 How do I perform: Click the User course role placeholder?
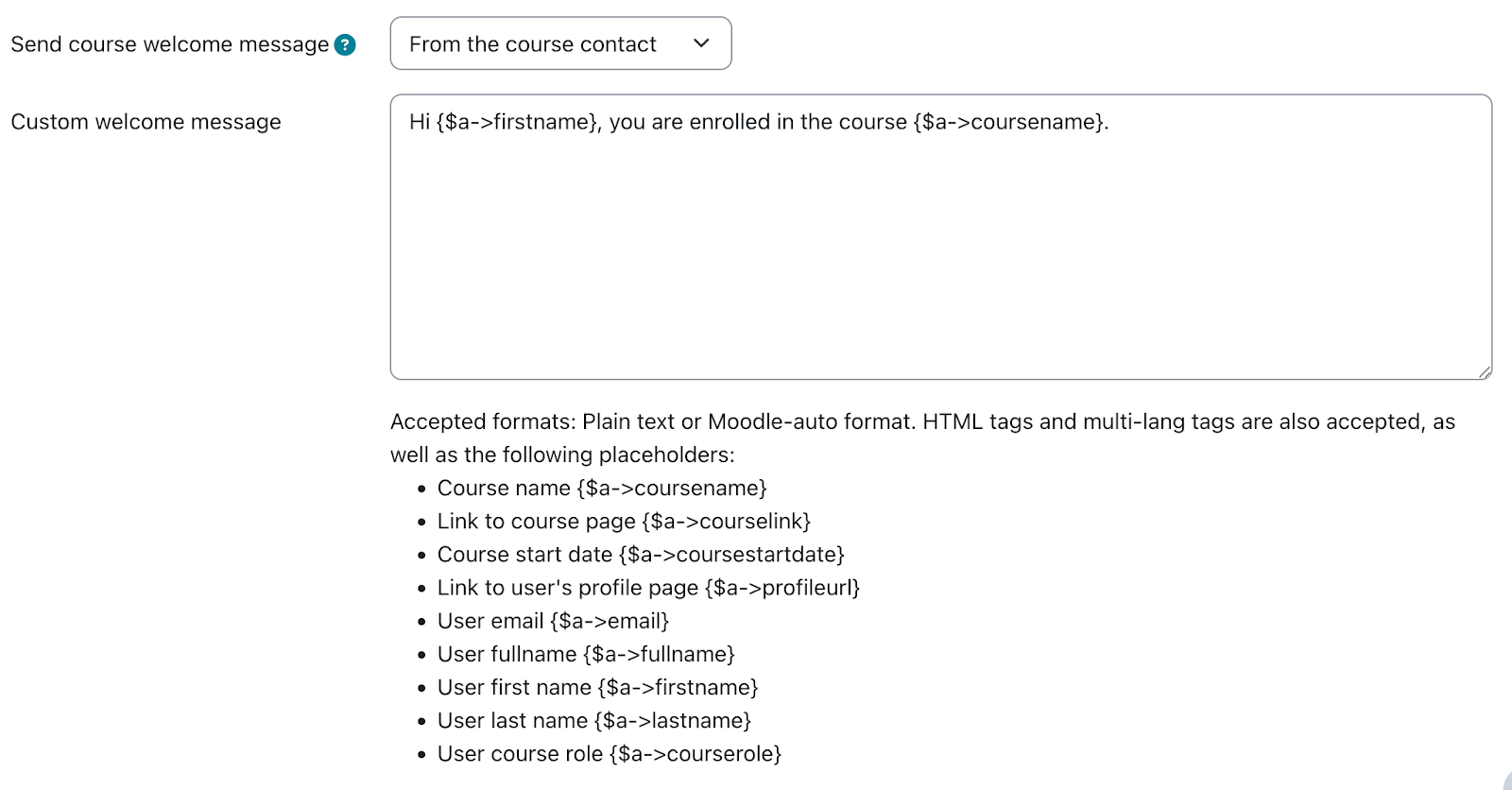pos(610,753)
